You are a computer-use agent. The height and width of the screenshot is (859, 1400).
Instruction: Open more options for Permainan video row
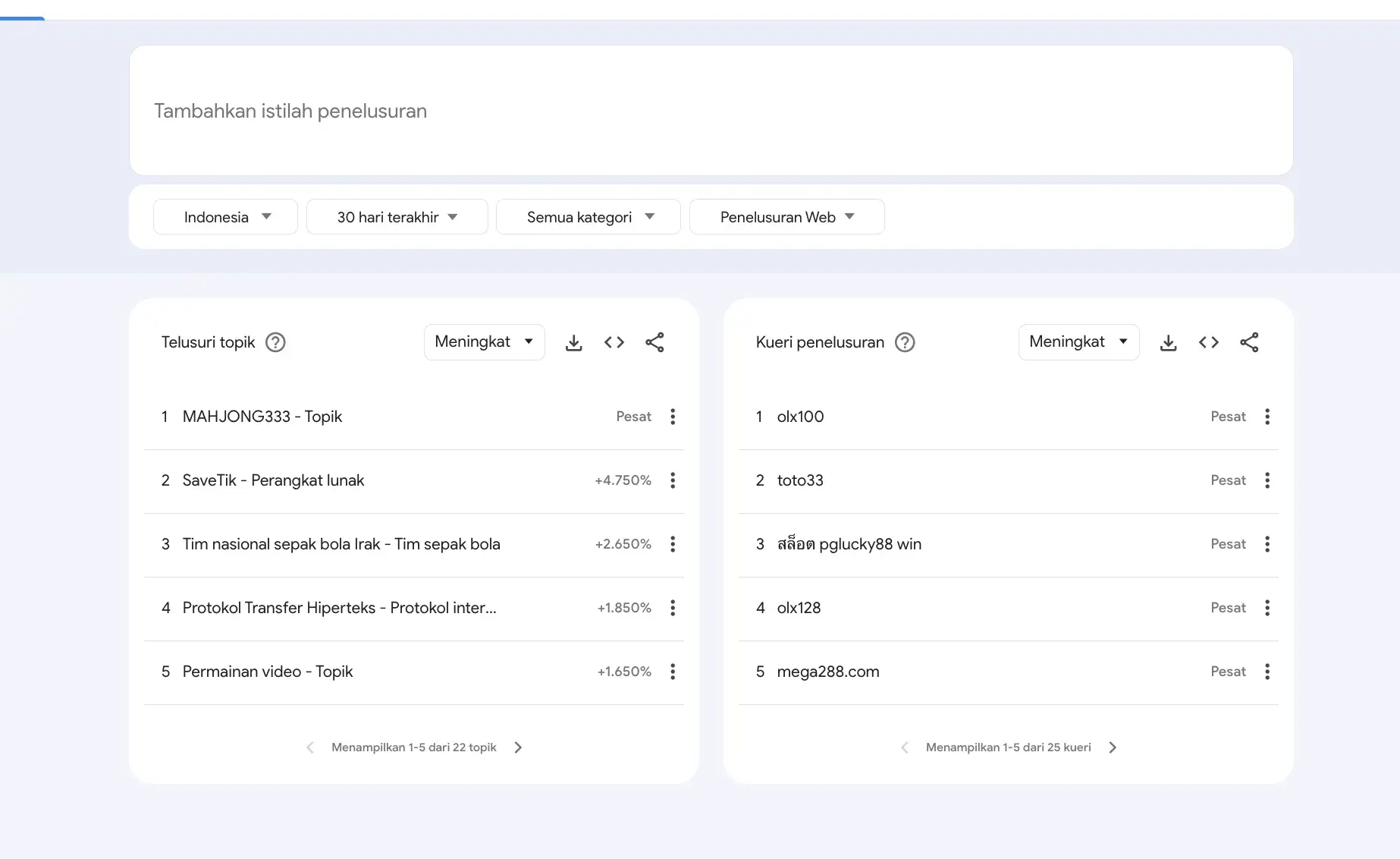click(673, 672)
